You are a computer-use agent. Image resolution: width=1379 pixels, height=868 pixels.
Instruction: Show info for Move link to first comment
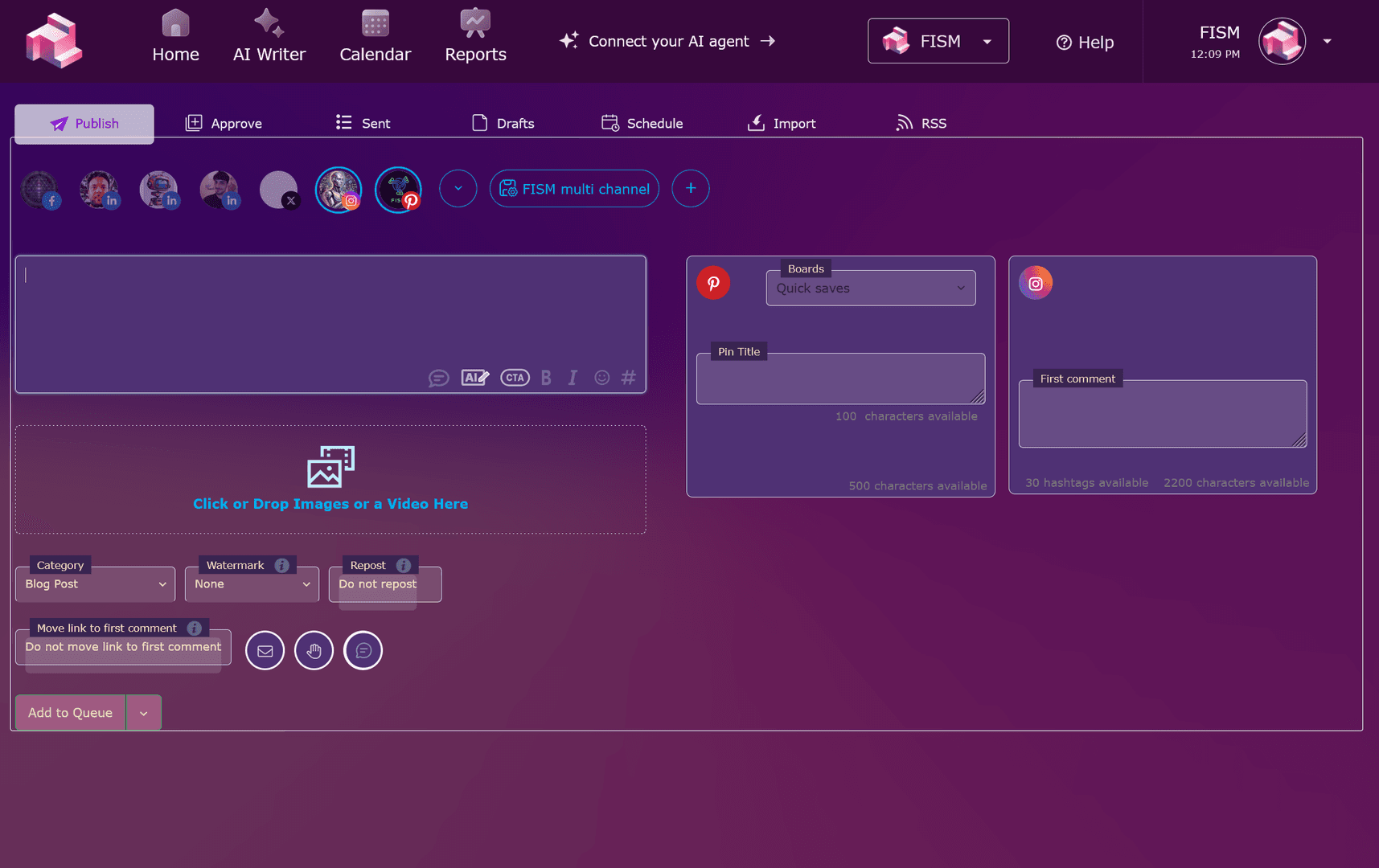pos(195,628)
